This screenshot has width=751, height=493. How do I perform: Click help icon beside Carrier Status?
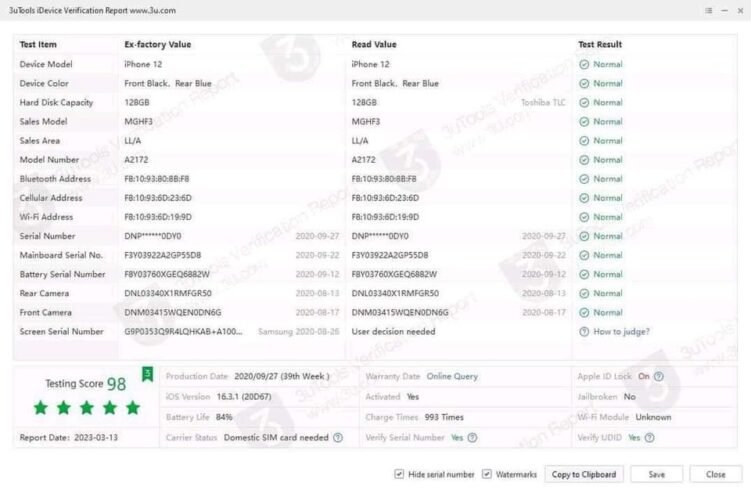click(x=338, y=438)
